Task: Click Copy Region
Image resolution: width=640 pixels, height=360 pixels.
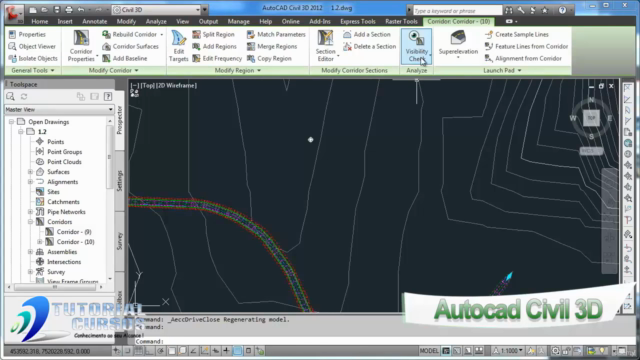Action: click(x=269, y=58)
